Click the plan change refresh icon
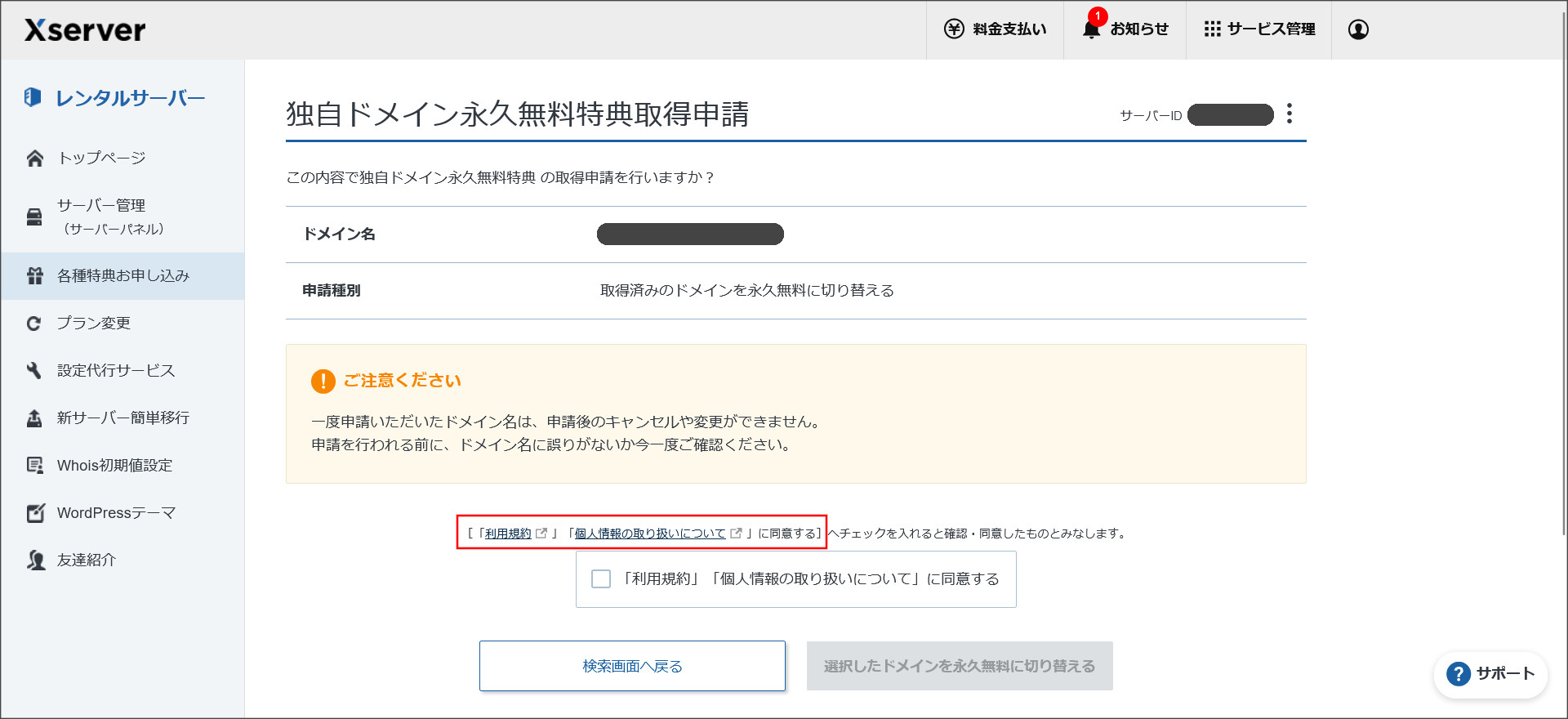 pyautogui.click(x=33, y=324)
